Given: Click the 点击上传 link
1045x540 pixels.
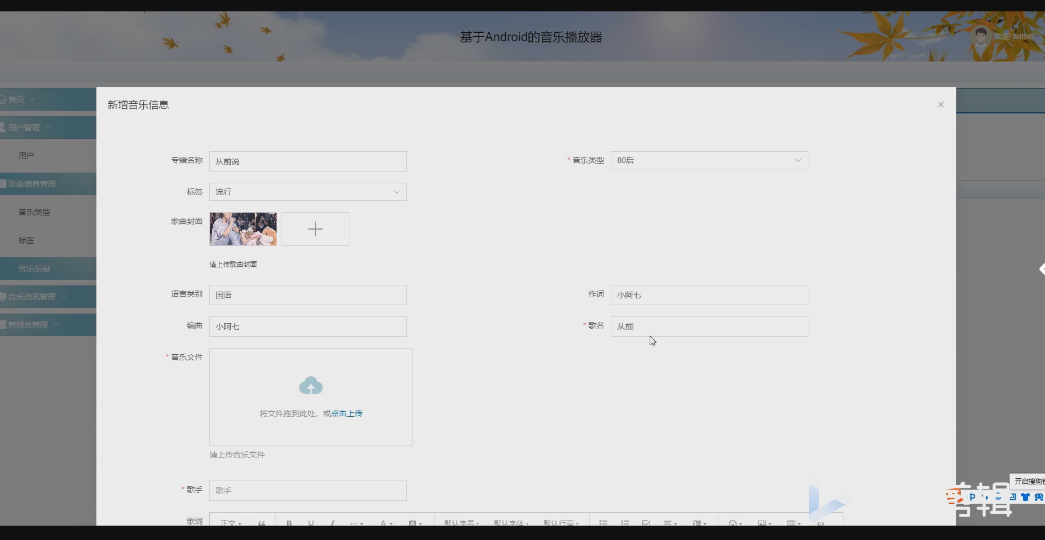Looking at the screenshot, I should tap(347, 413).
